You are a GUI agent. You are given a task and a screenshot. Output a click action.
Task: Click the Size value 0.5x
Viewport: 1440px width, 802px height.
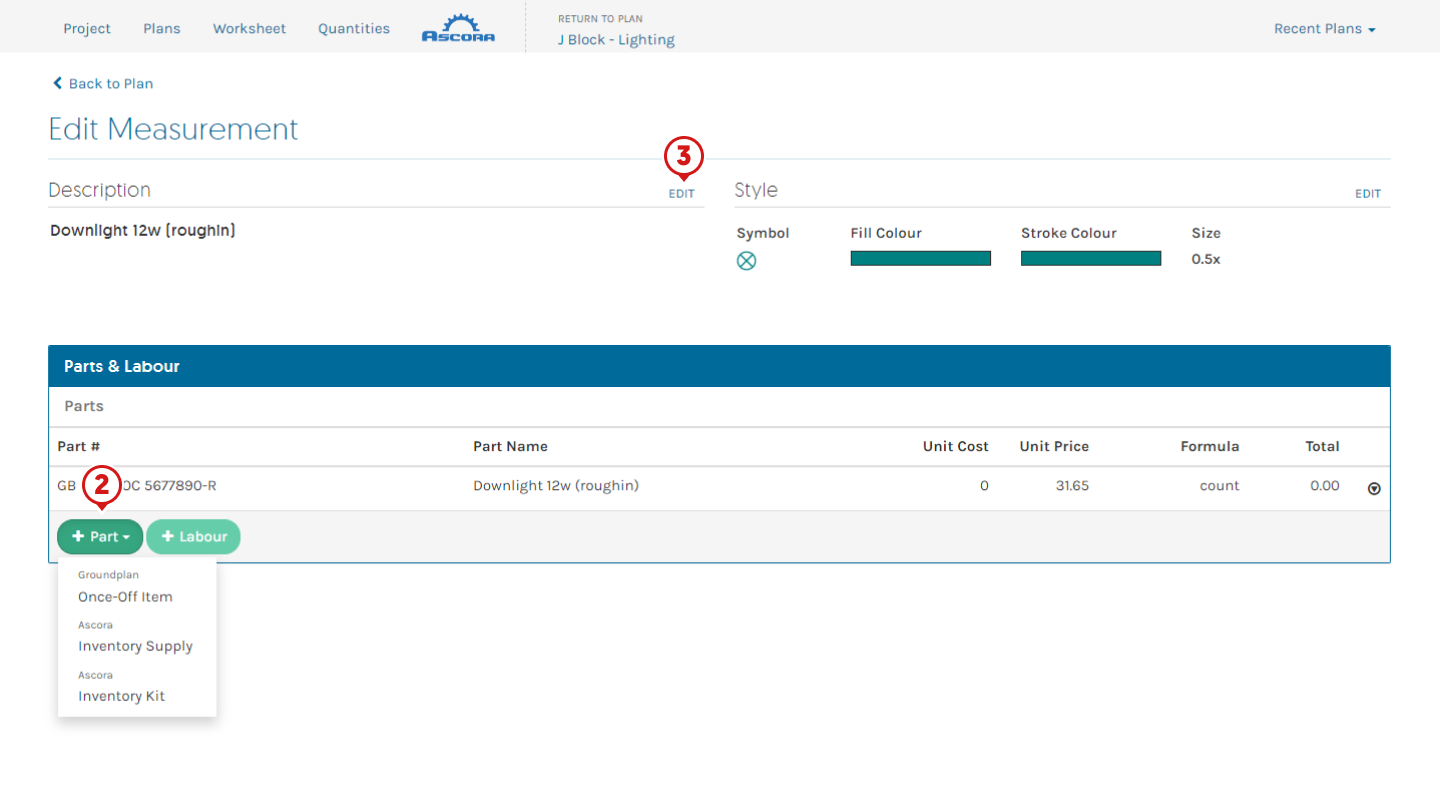(1206, 259)
